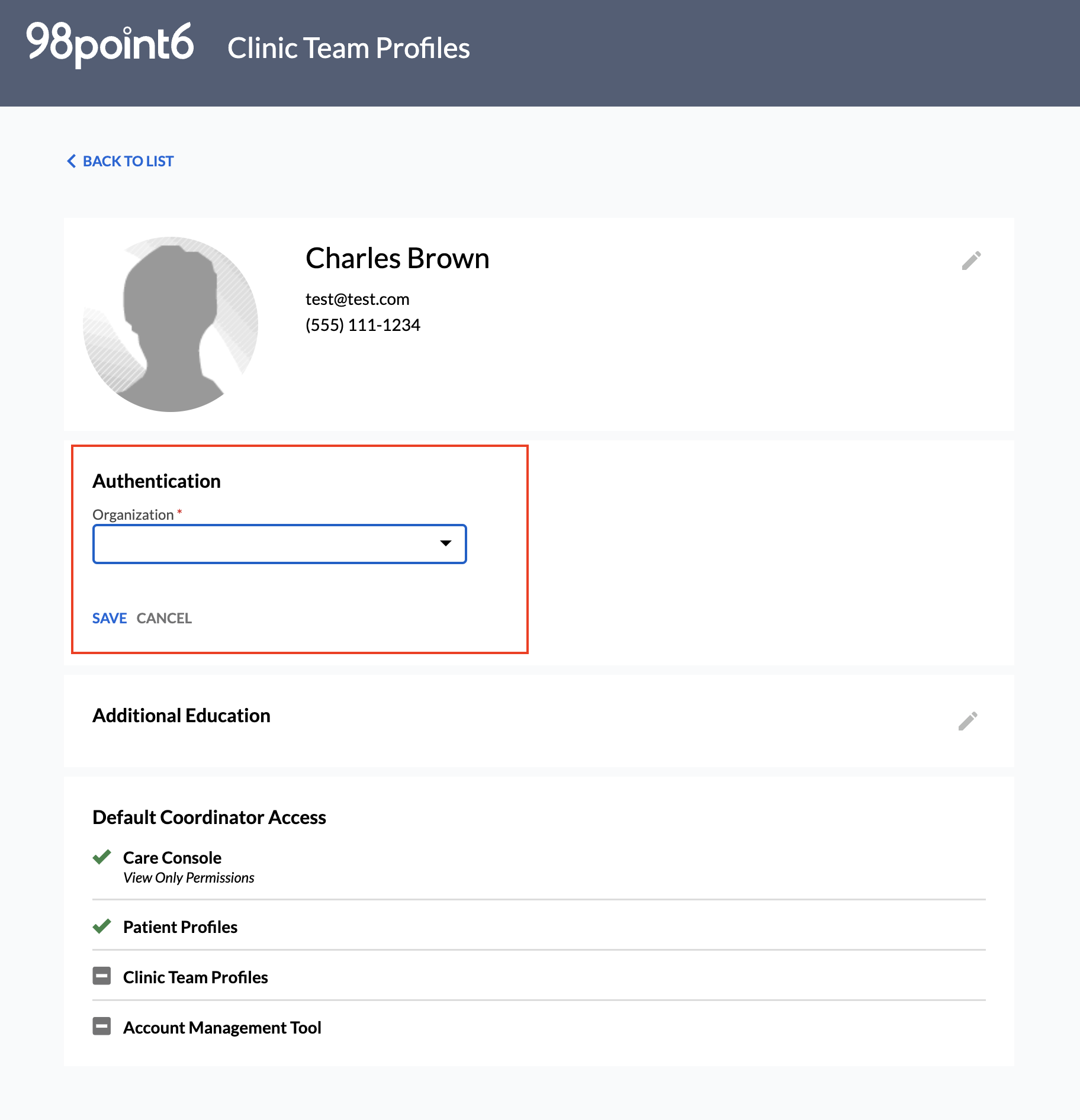1080x1120 pixels.
Task: Focus the Organization select field
Action: click(279, 544)
